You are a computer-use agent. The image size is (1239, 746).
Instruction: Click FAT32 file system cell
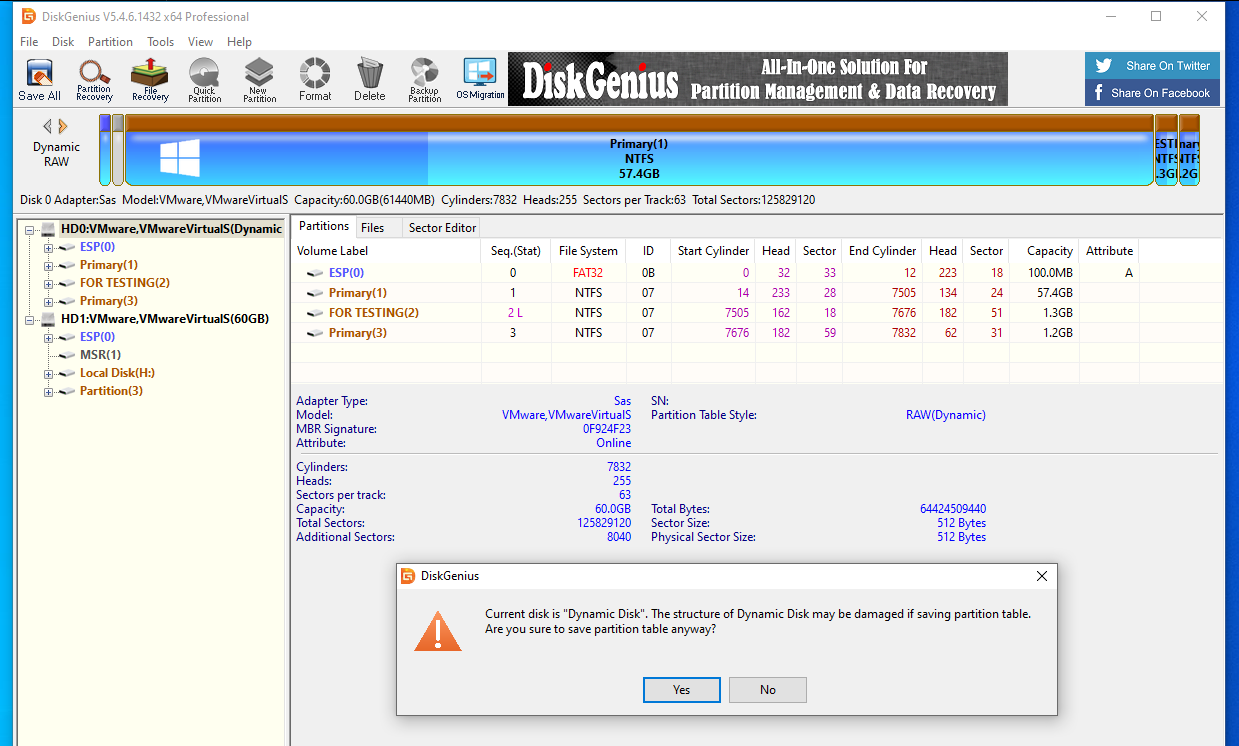pos(588,273)
